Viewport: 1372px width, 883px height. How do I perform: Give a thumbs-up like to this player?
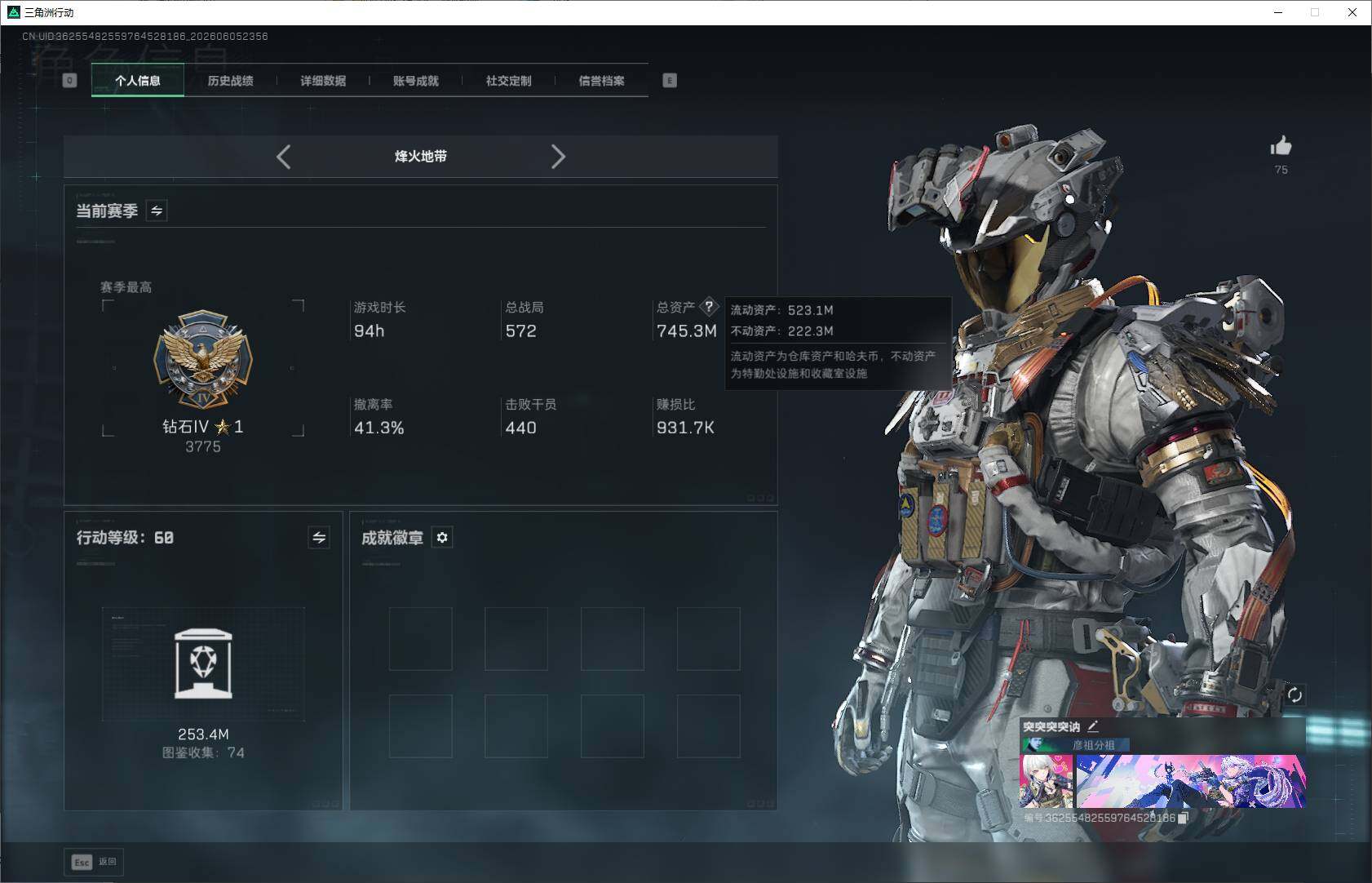point(1281,147)
